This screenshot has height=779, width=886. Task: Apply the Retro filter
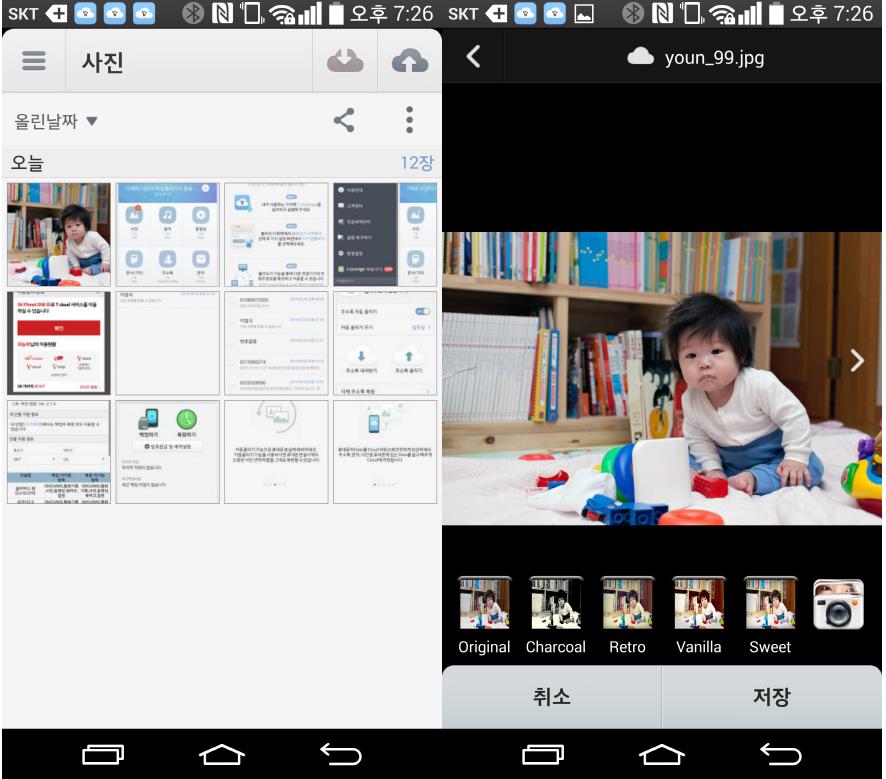point(627,604)
